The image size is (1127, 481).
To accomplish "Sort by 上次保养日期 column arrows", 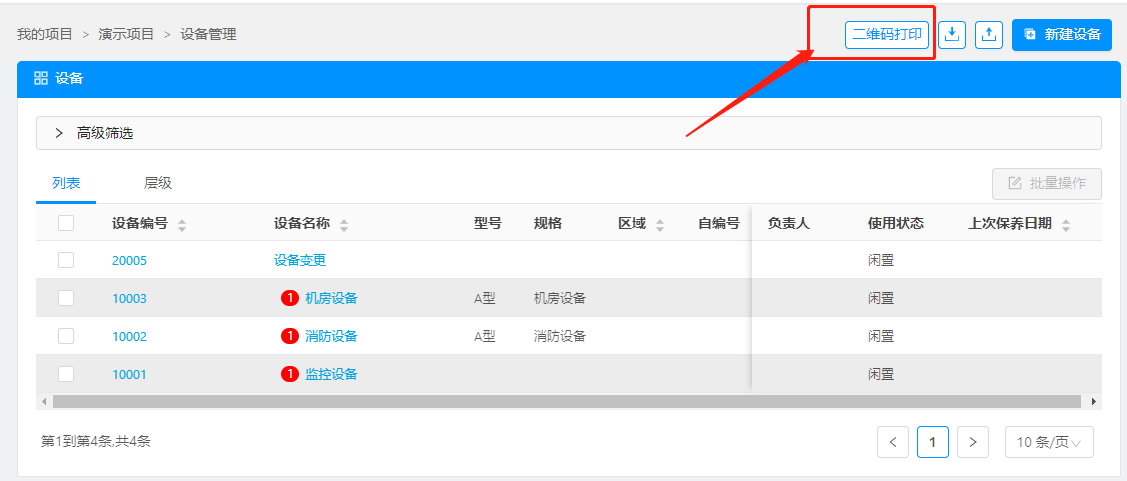I will pyautogui.click(x=1066, y=224).
